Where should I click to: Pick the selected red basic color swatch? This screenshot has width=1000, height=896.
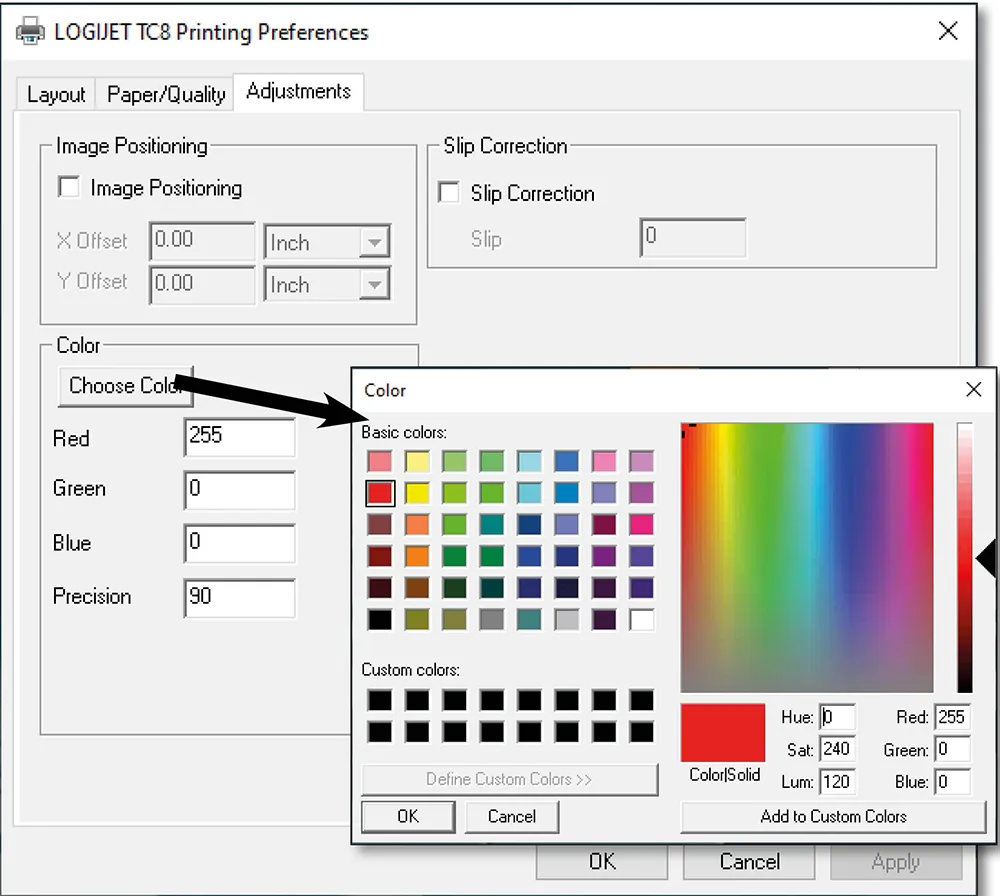[x=380, y=493]
